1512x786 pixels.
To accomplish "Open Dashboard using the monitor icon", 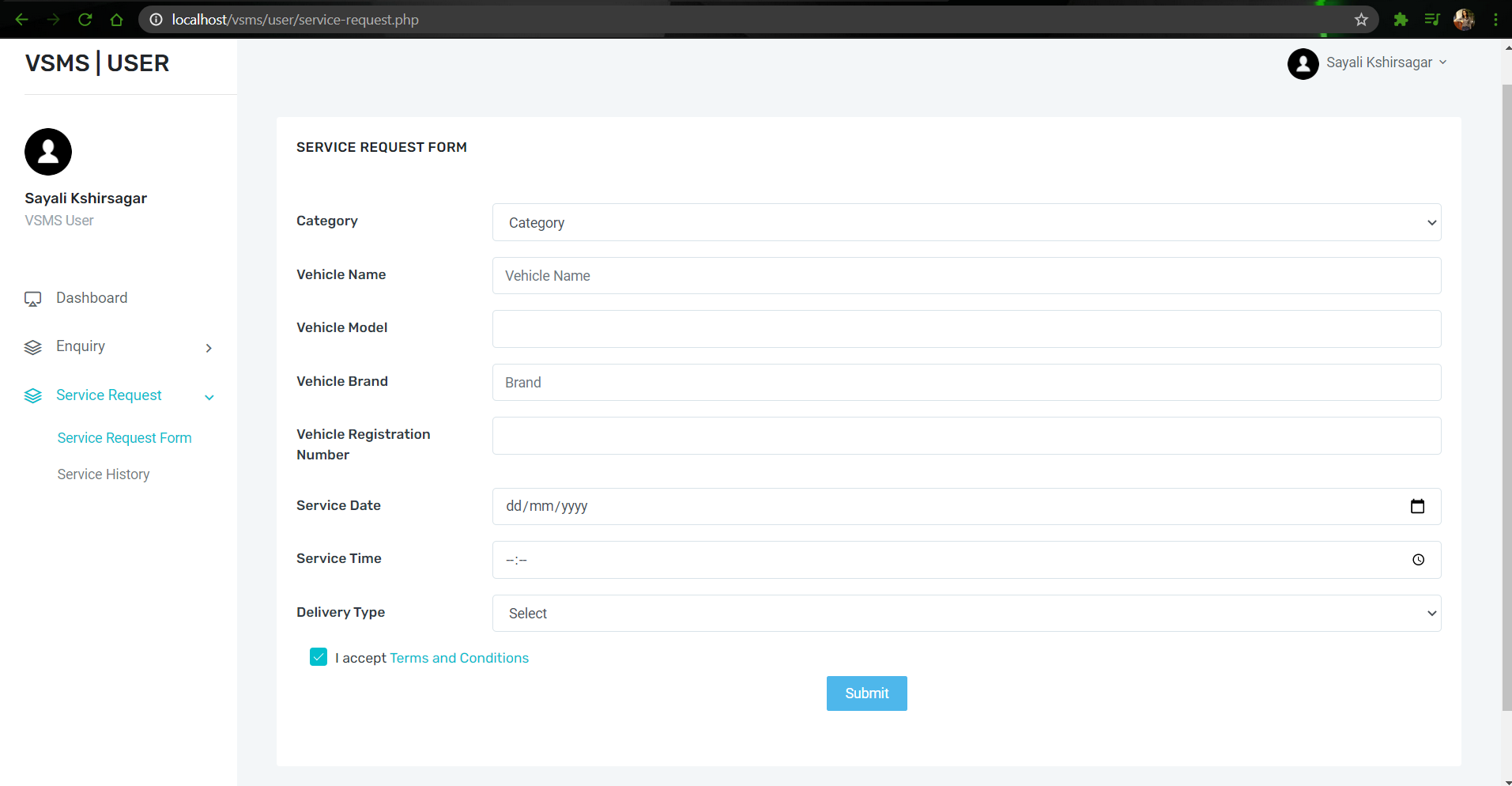I will [32, 298].
